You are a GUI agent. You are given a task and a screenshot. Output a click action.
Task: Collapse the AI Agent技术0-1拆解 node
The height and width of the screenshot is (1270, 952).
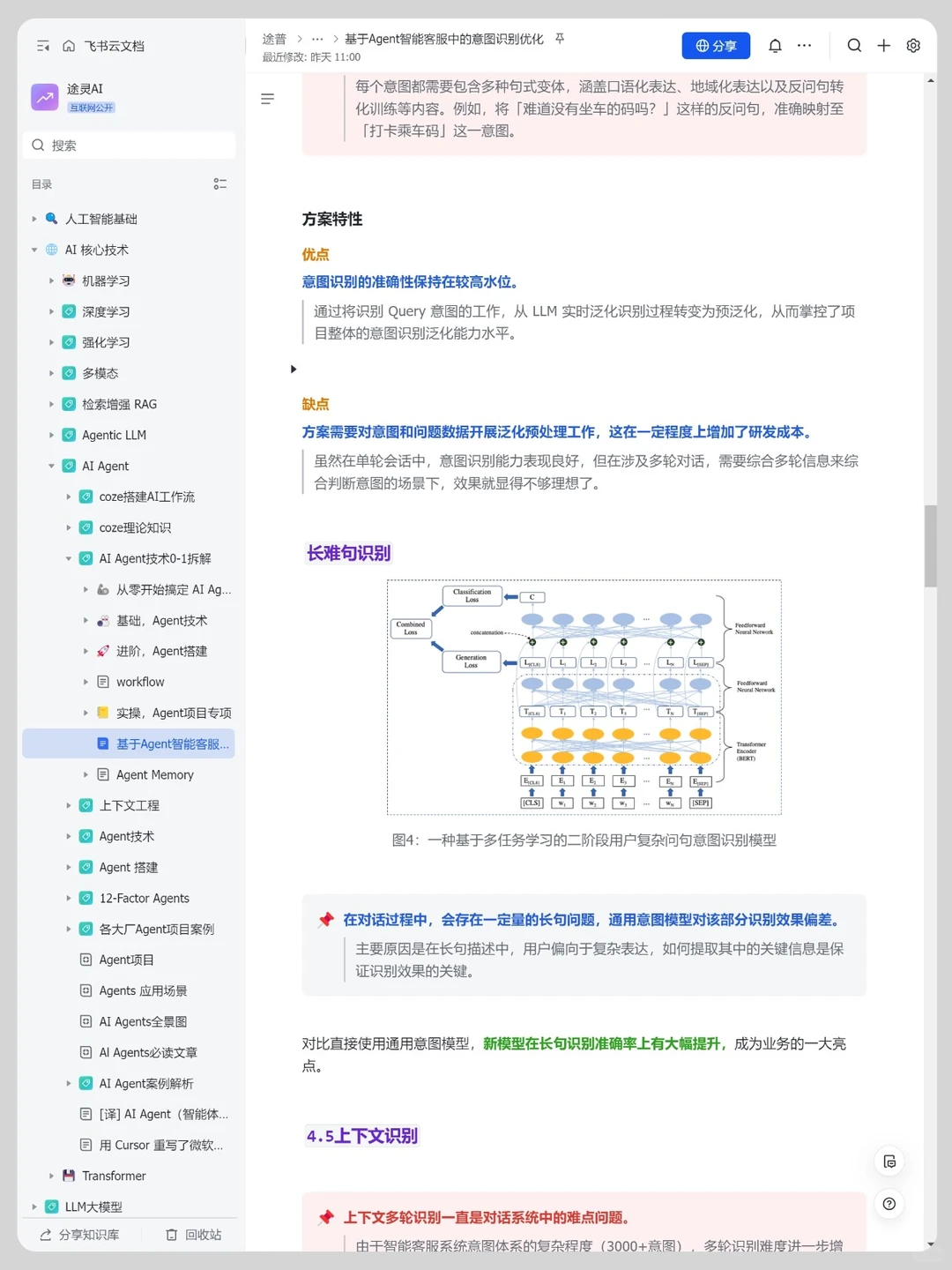(69, 558)
